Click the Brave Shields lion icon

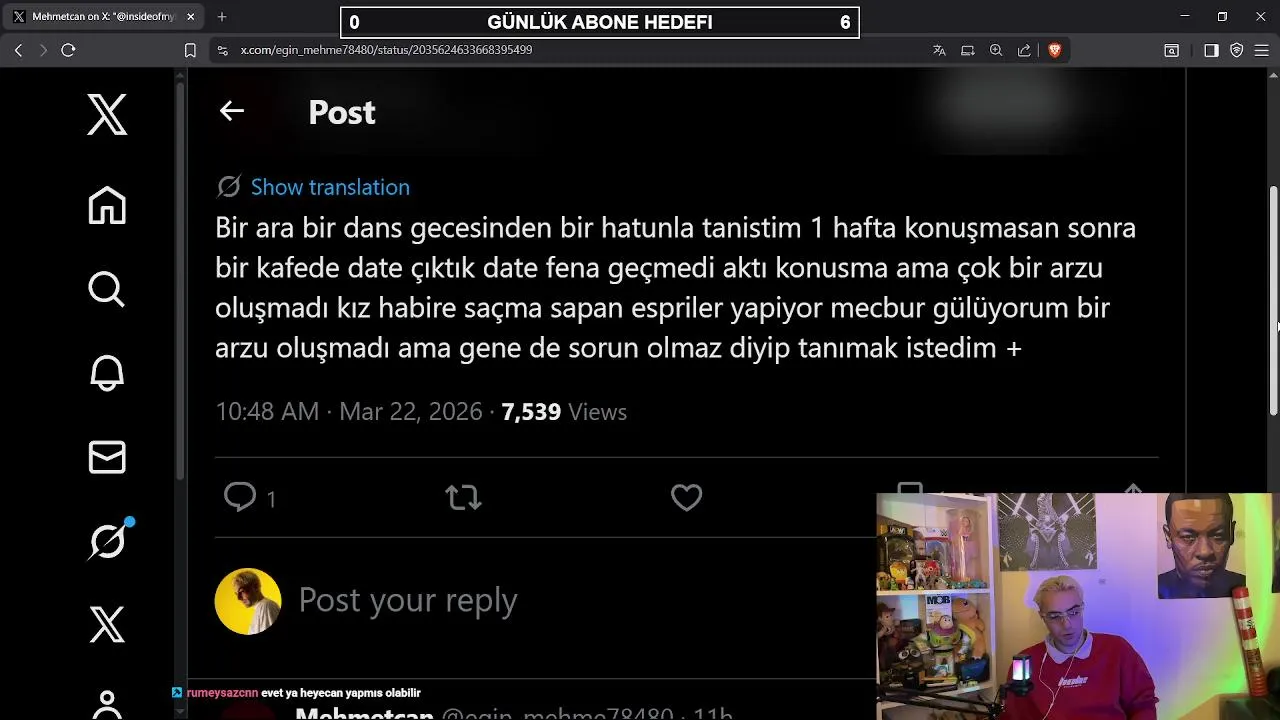[x=1054, y=50]
